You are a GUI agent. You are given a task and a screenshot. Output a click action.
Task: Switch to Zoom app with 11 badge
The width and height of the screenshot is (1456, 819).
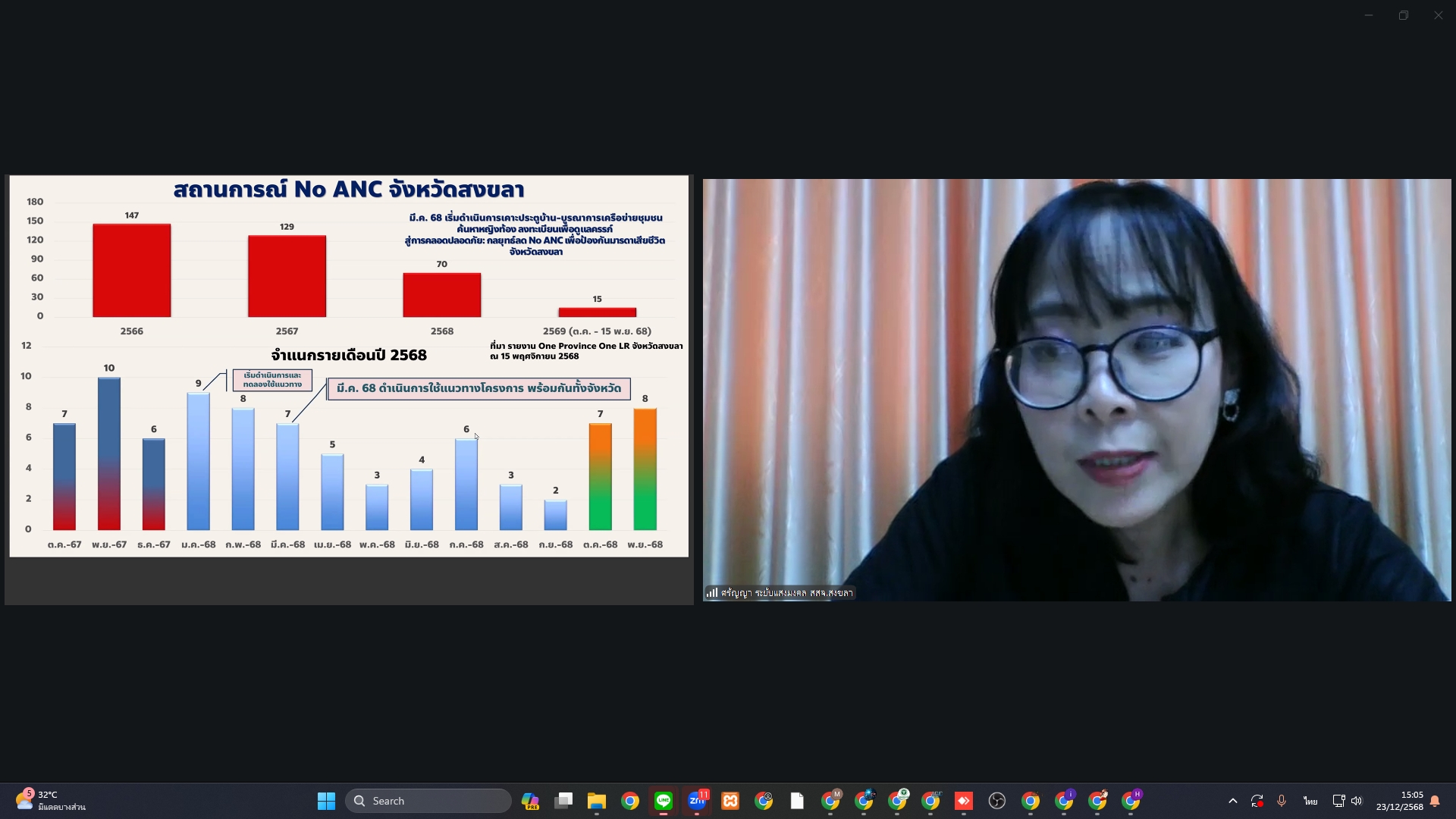[x=697, y=801]
